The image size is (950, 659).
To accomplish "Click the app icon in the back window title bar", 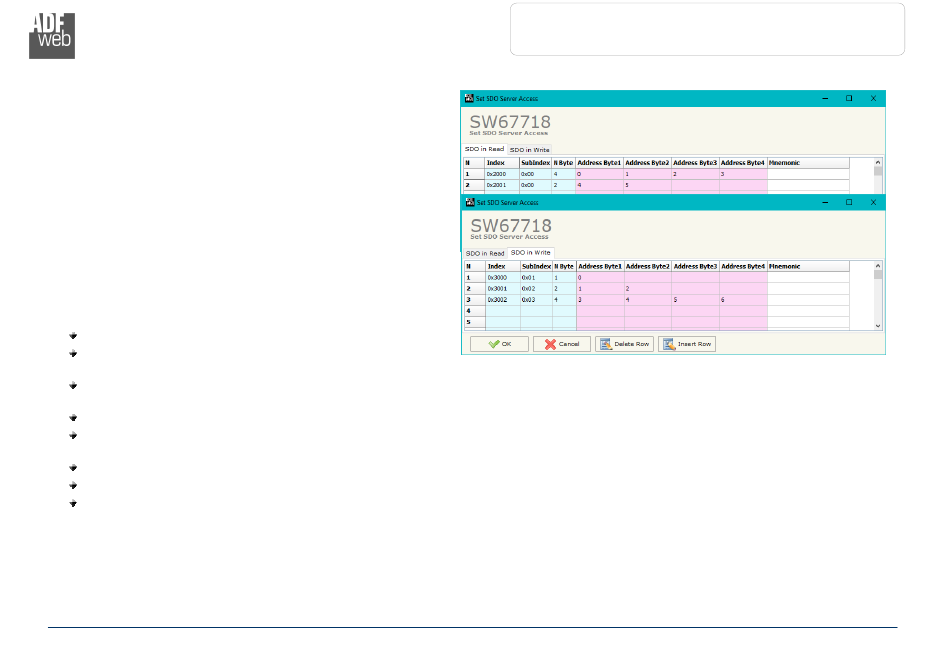I will 469,98.
